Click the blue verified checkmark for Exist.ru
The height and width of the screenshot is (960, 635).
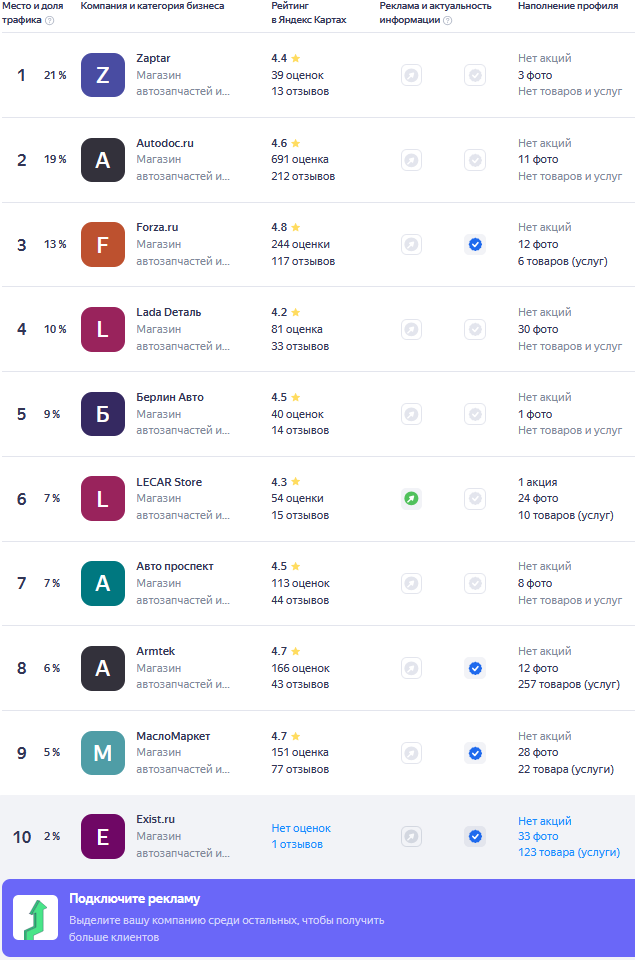475,836
